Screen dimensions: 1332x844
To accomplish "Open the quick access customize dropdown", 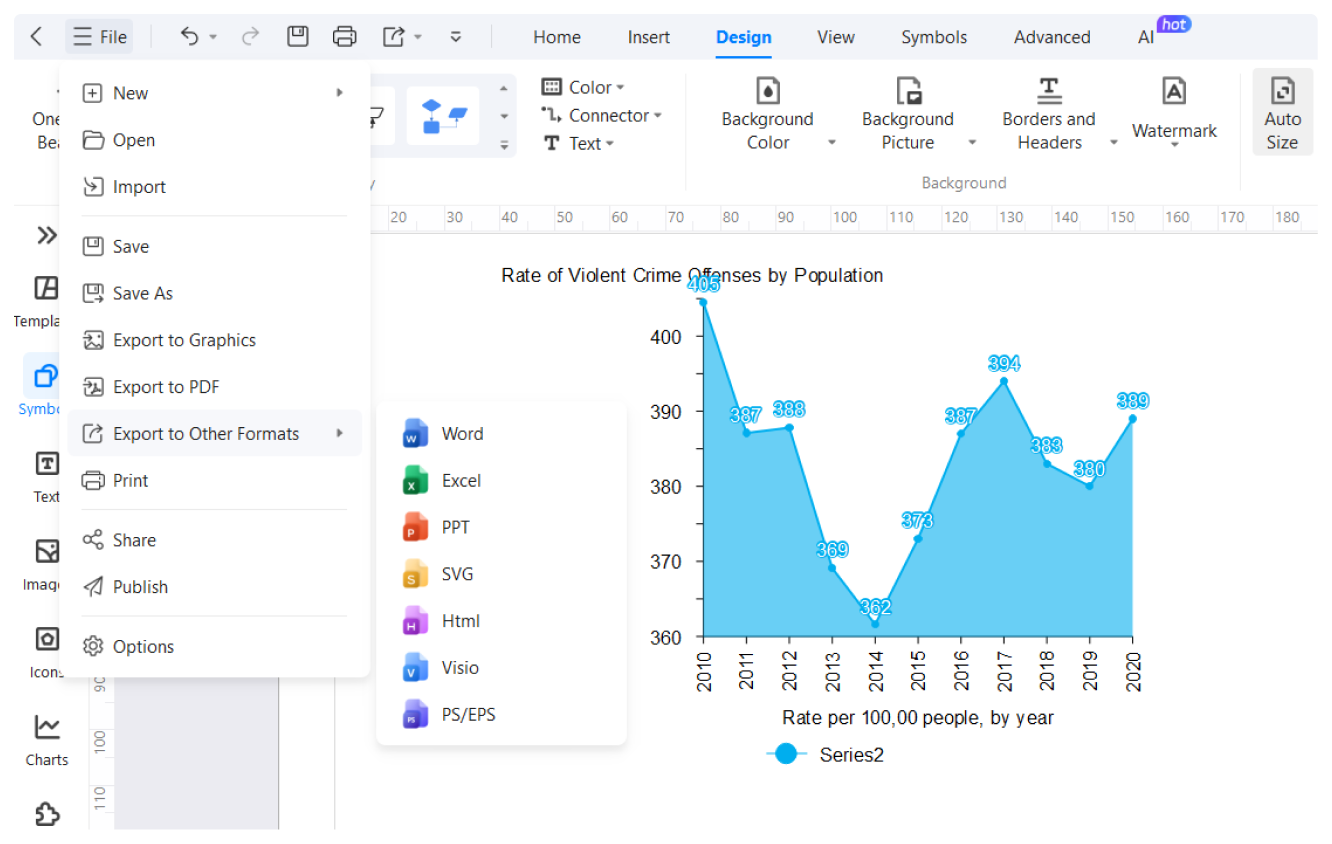I will click(455, 37).
